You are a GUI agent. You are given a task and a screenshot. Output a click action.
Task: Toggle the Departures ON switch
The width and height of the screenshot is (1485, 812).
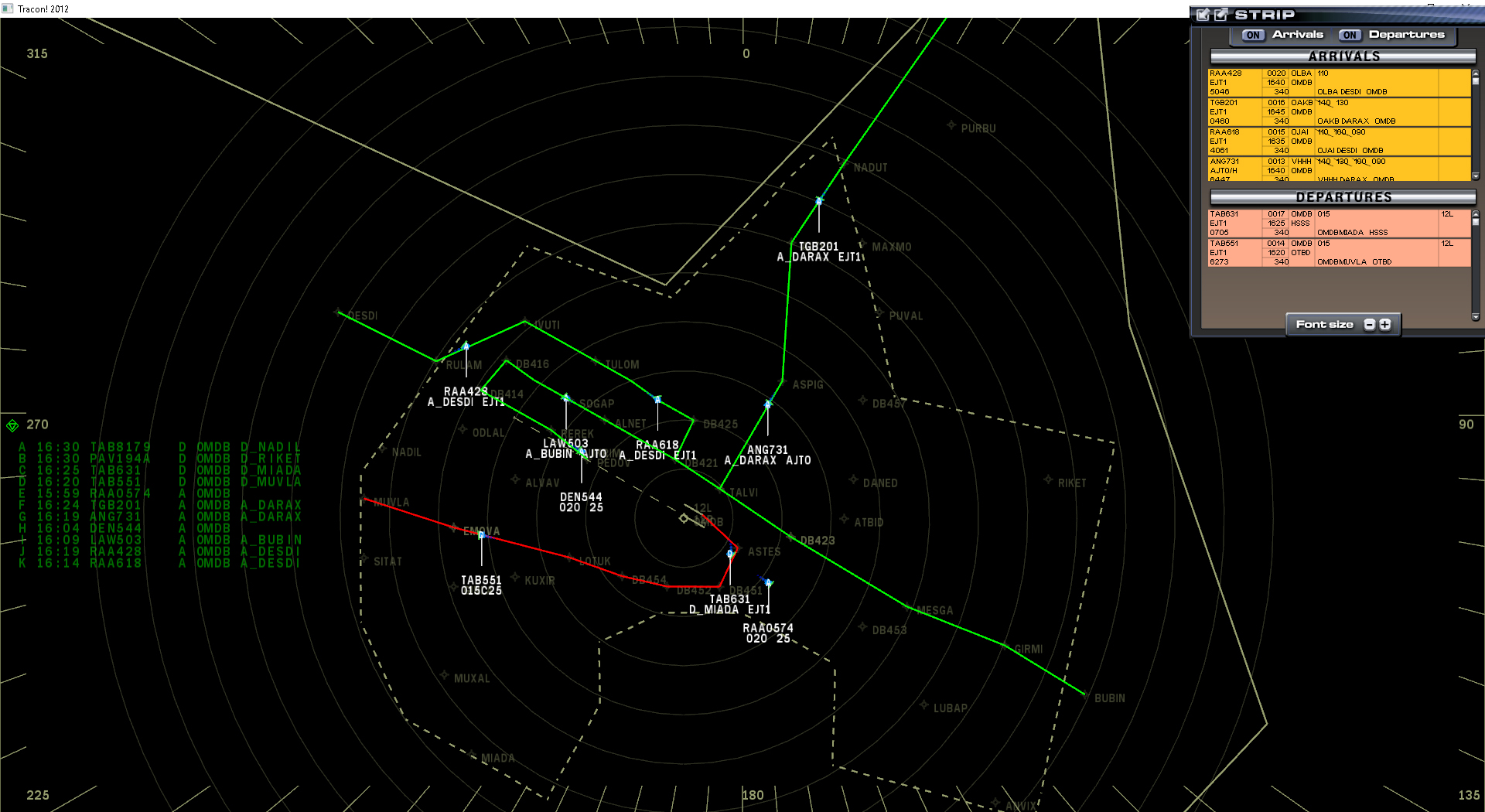[1350, 34]
